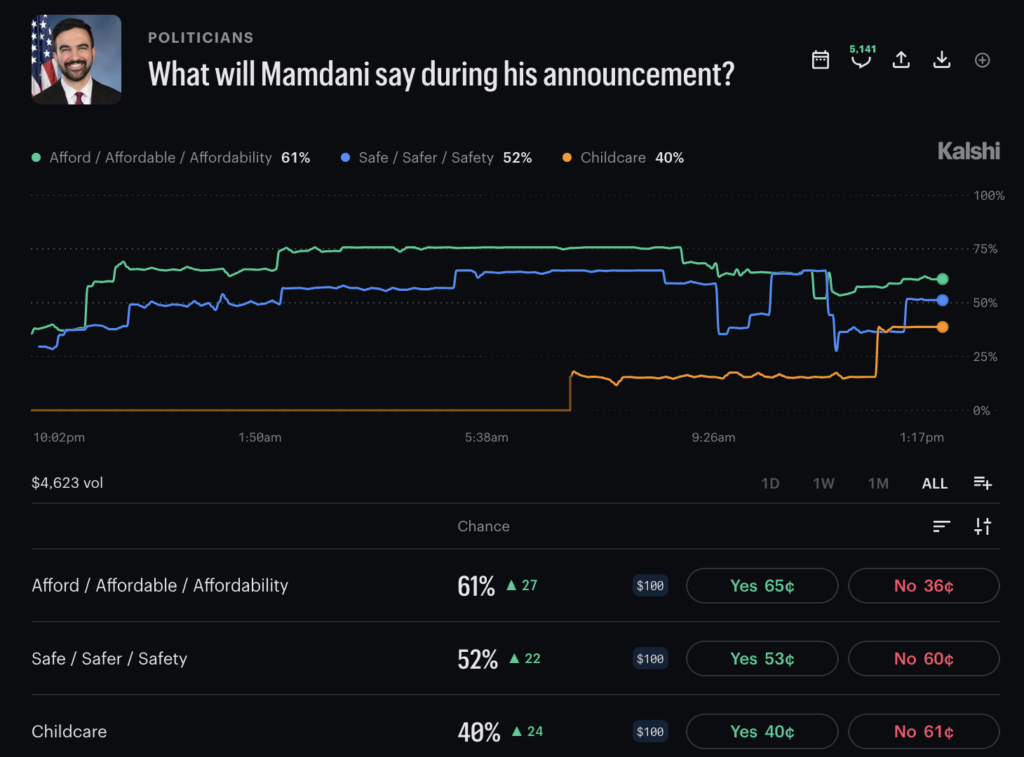Toggle the Afford legend series green dot
The image size is (1024, 757).
pyautogui.click(x=36, y=157)
